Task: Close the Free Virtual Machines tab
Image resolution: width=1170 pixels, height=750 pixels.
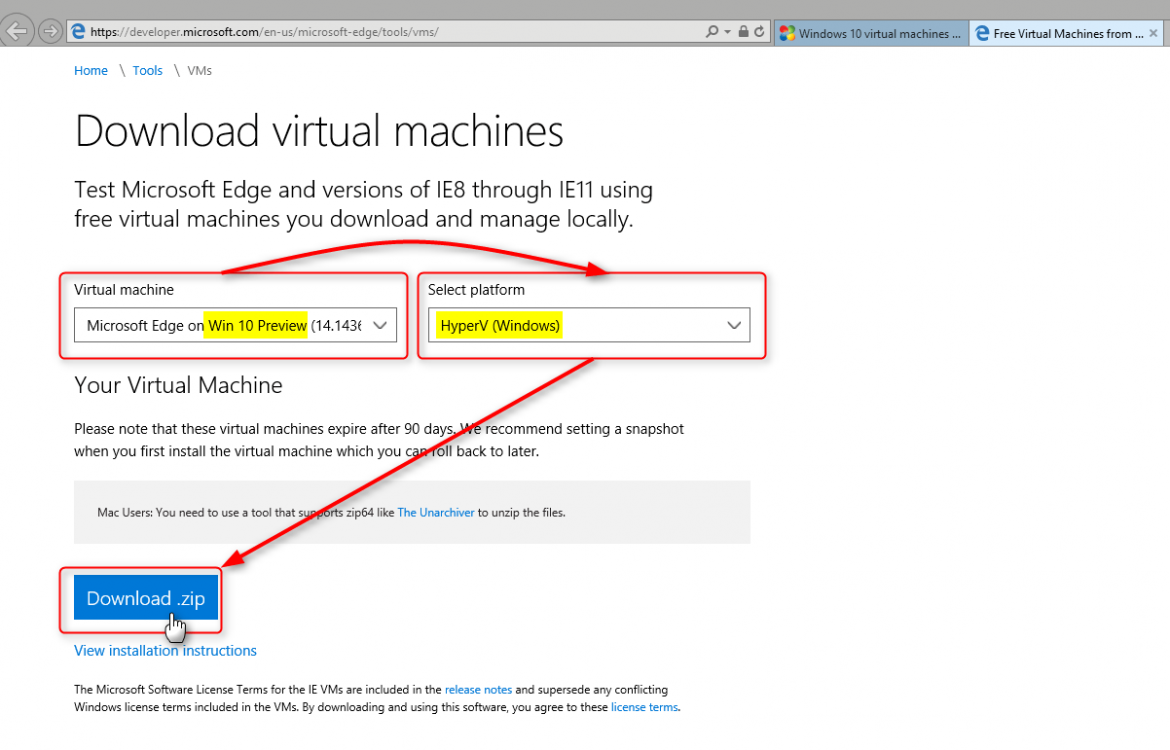Action: point(1154,34)
